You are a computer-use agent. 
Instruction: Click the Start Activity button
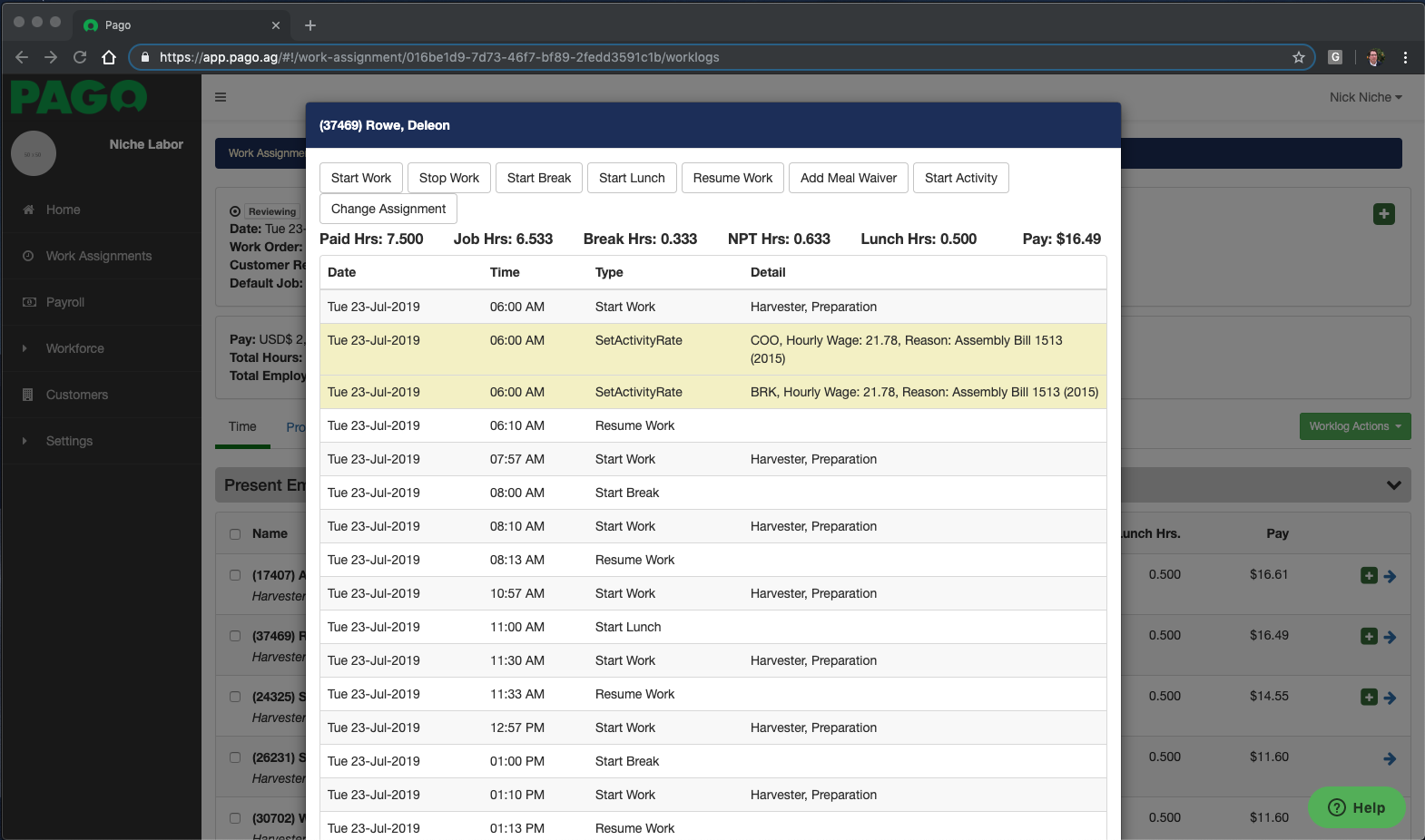(961, 178)
